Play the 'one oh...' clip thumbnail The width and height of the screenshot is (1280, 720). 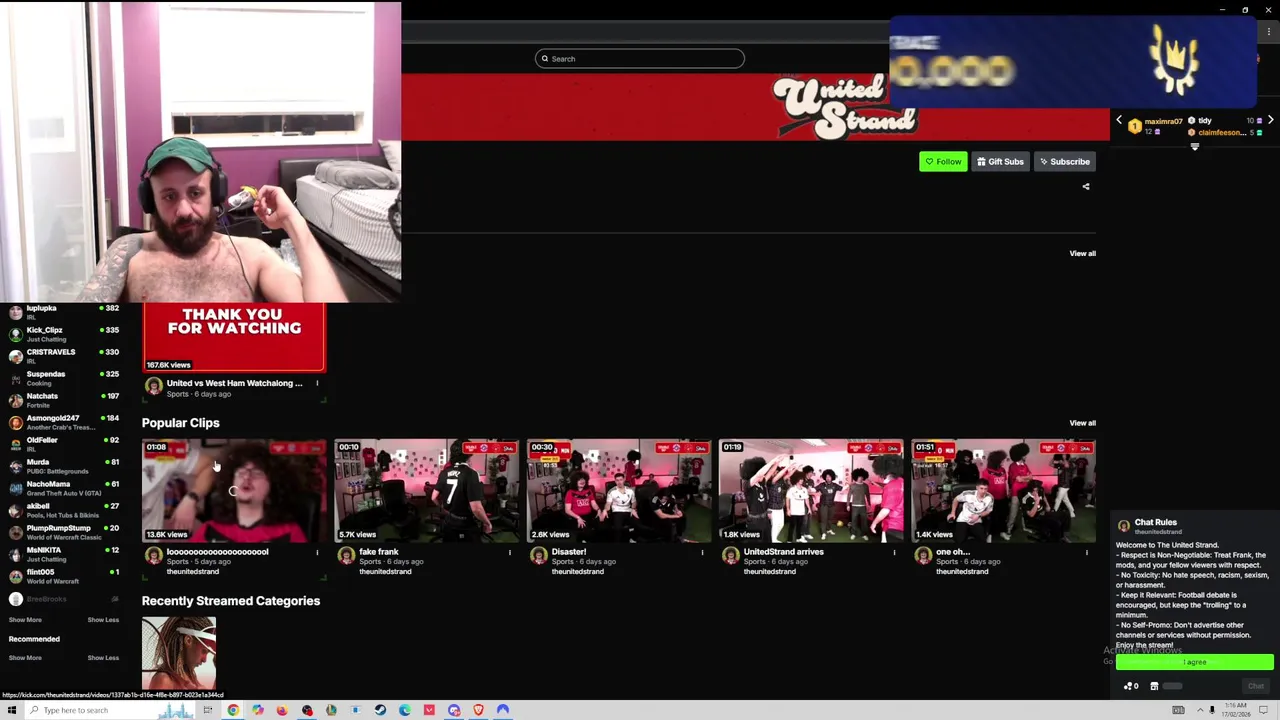pos(1003,491)
